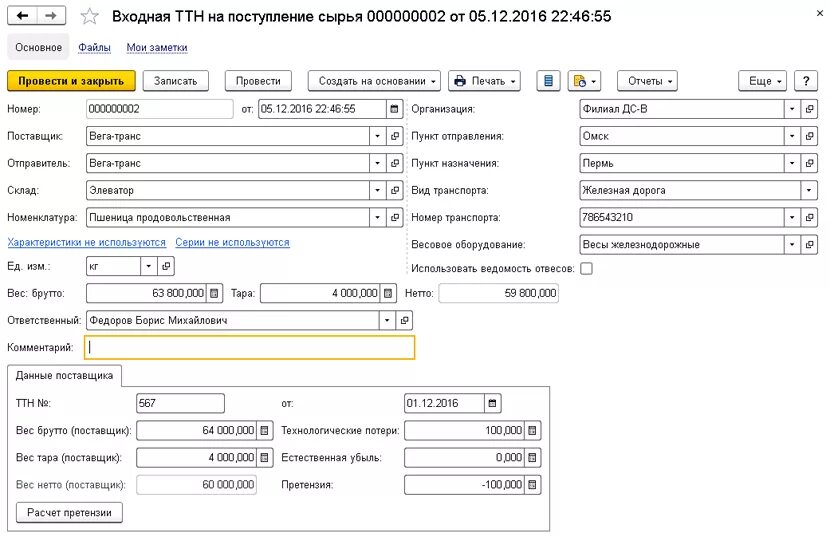The height and width of the screenshot is (537, 830).
Task: Open the Создать на основании menu
Action: coord(374,81)
